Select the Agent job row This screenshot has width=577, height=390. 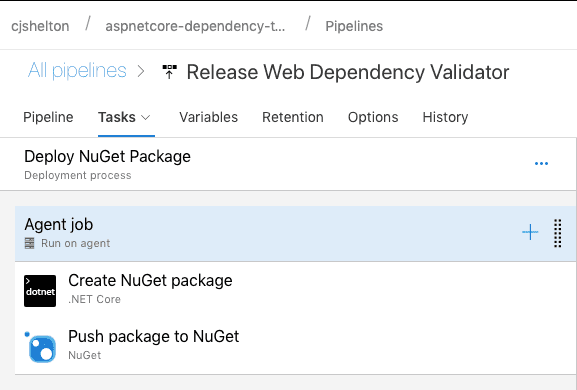point(295,234)
